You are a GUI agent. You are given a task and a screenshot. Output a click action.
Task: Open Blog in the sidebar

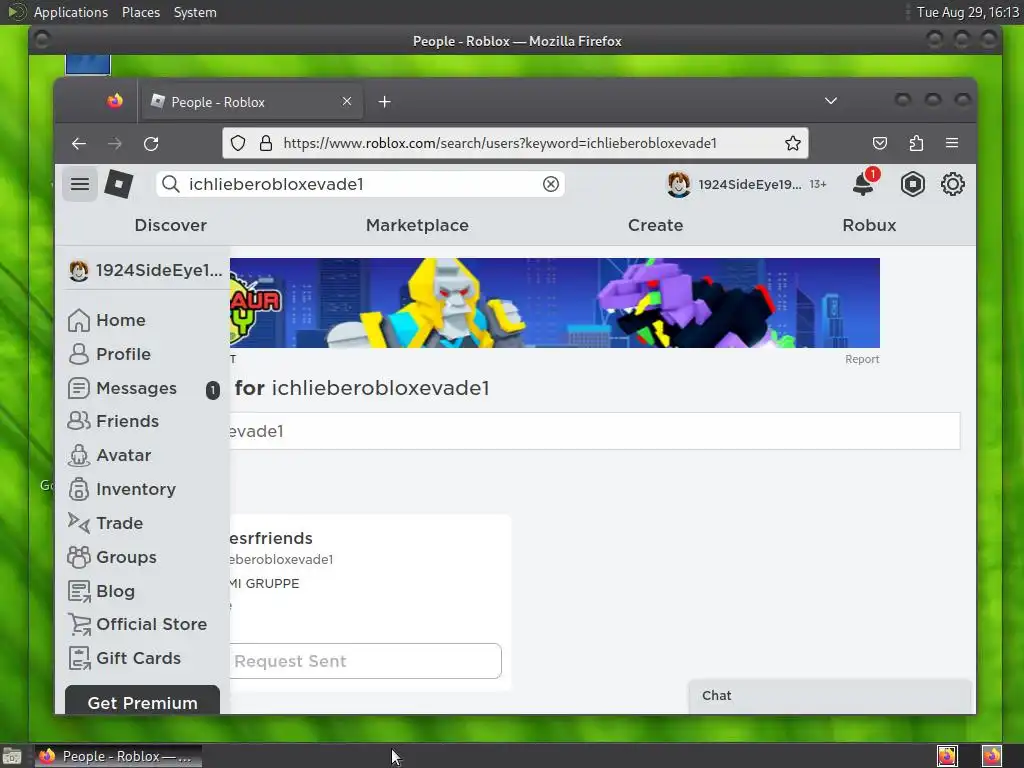tap(102, 591)
